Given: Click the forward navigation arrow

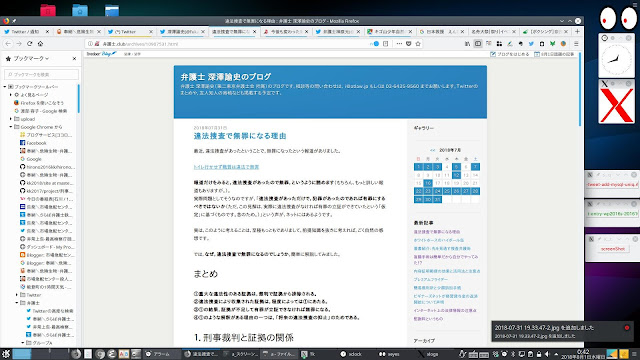Looking at the screenshot, I should (x=19, y=44).
